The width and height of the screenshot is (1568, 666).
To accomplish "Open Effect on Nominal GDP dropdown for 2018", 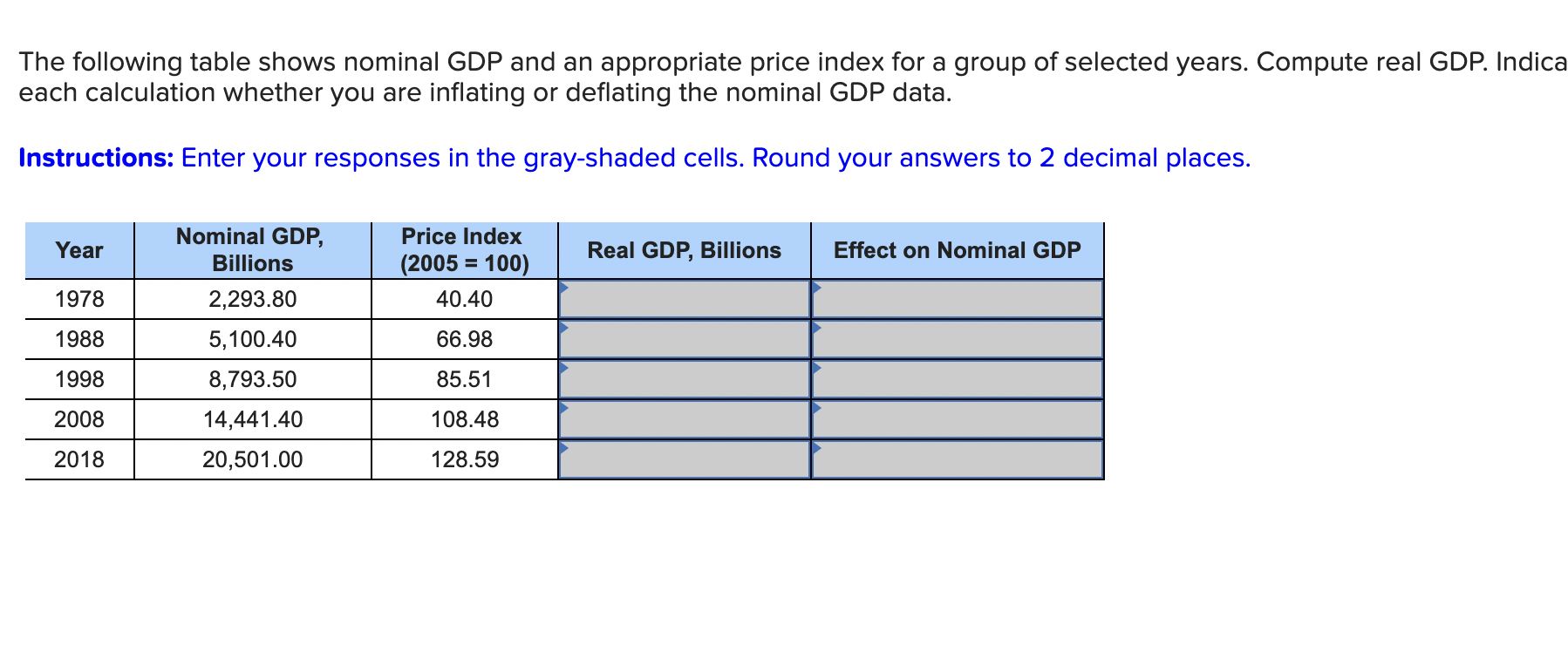I will click(x=958, y=459).
